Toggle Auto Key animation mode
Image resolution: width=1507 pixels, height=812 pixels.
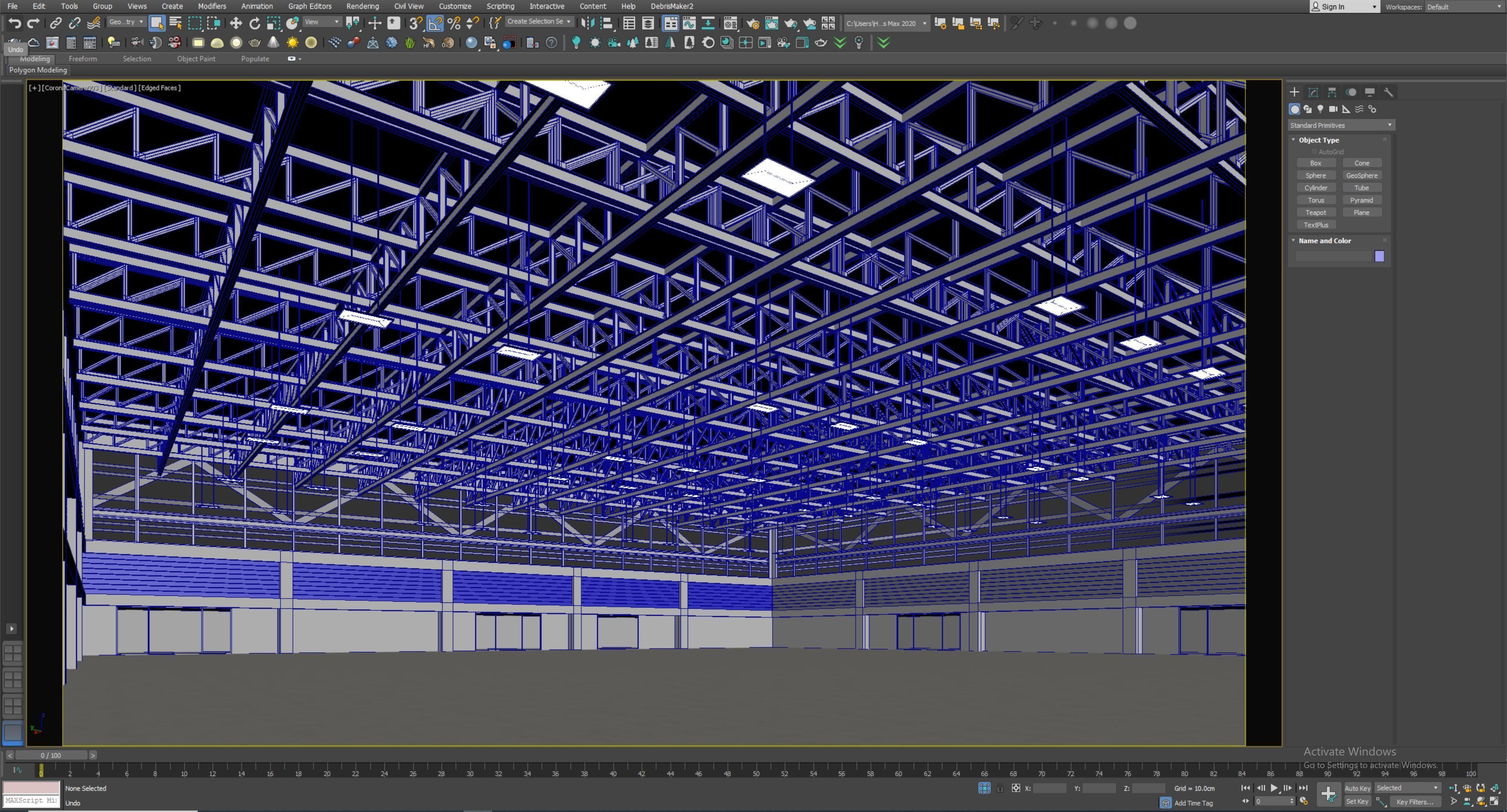[x=1357, y=788]
